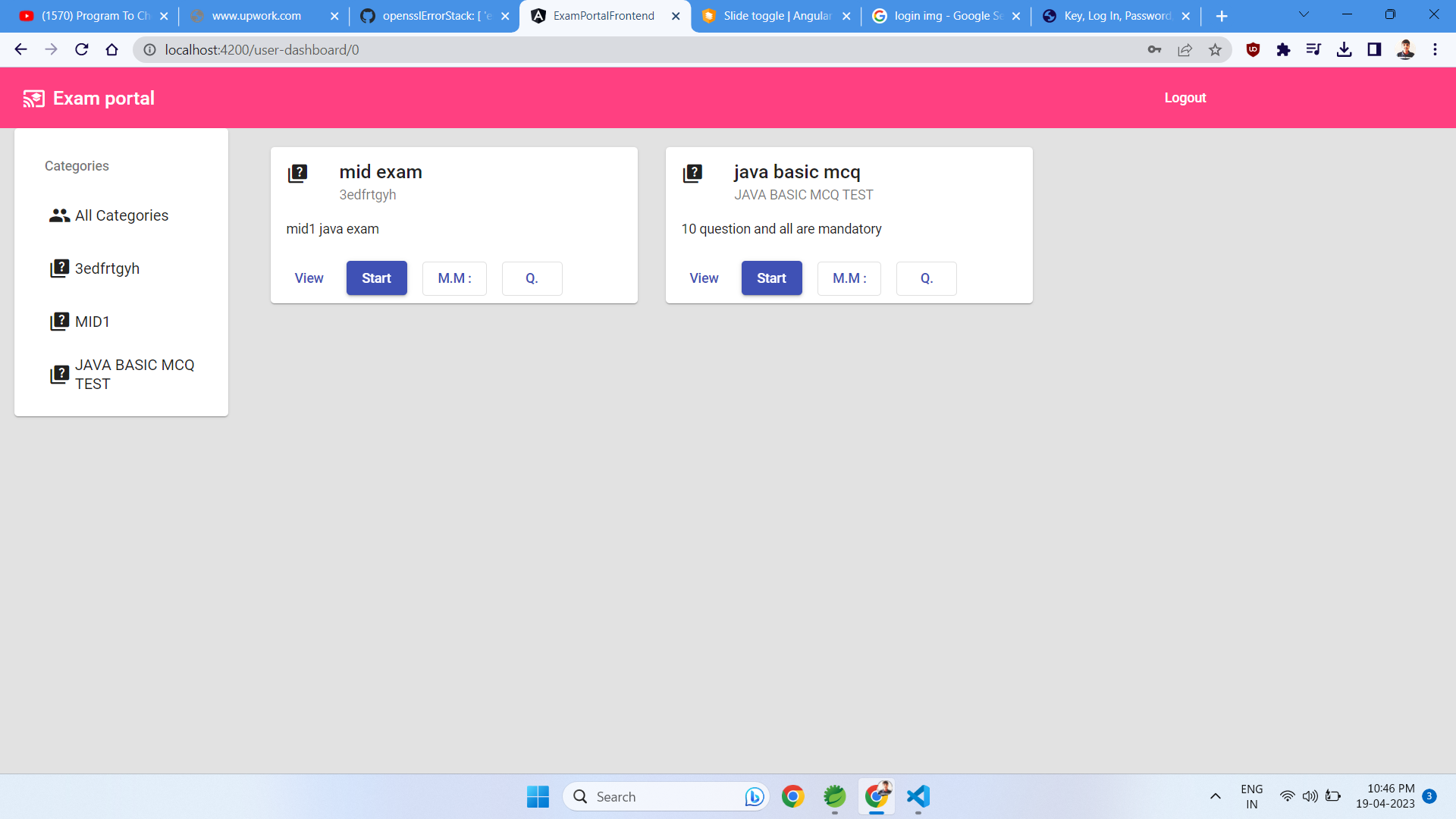The image size is (1456, 819).
Task: Click the bookmark star in address bar
Action: click(1216, 49)
